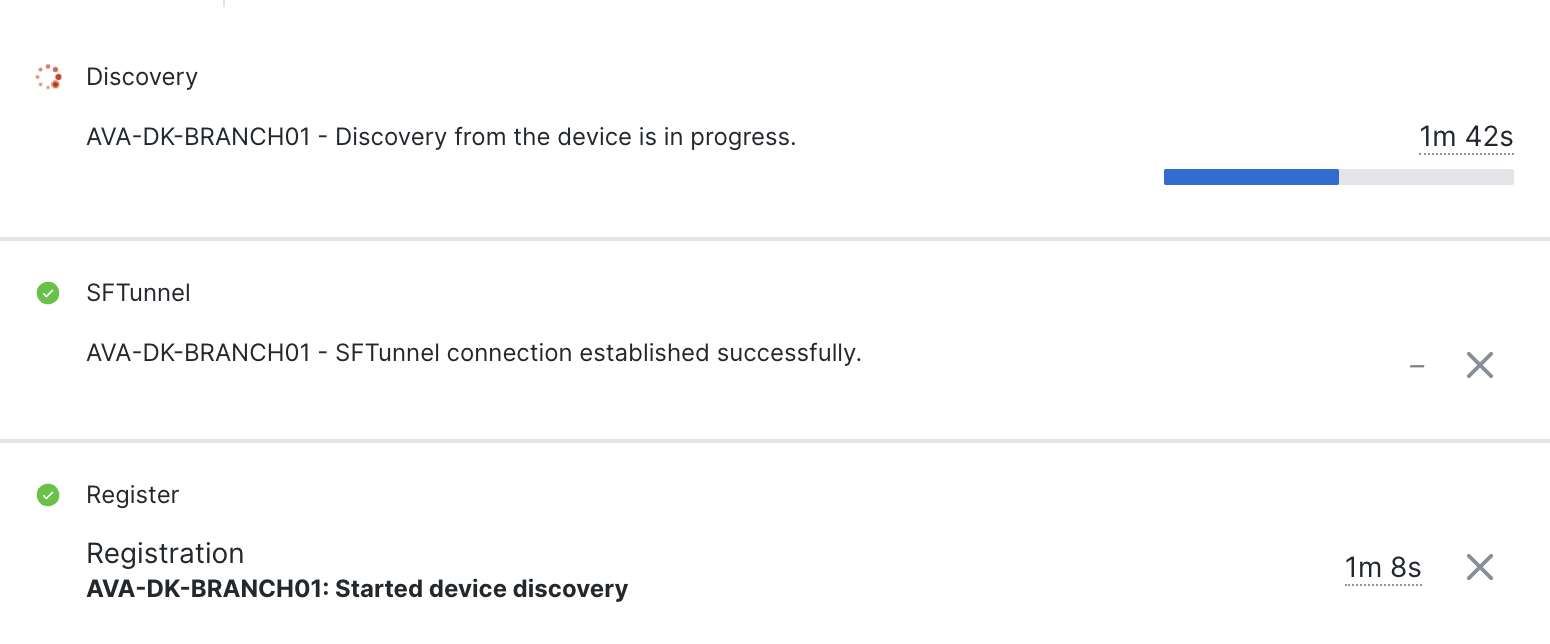
Task: Select the Register task heading
Action: tap(133, 494)
